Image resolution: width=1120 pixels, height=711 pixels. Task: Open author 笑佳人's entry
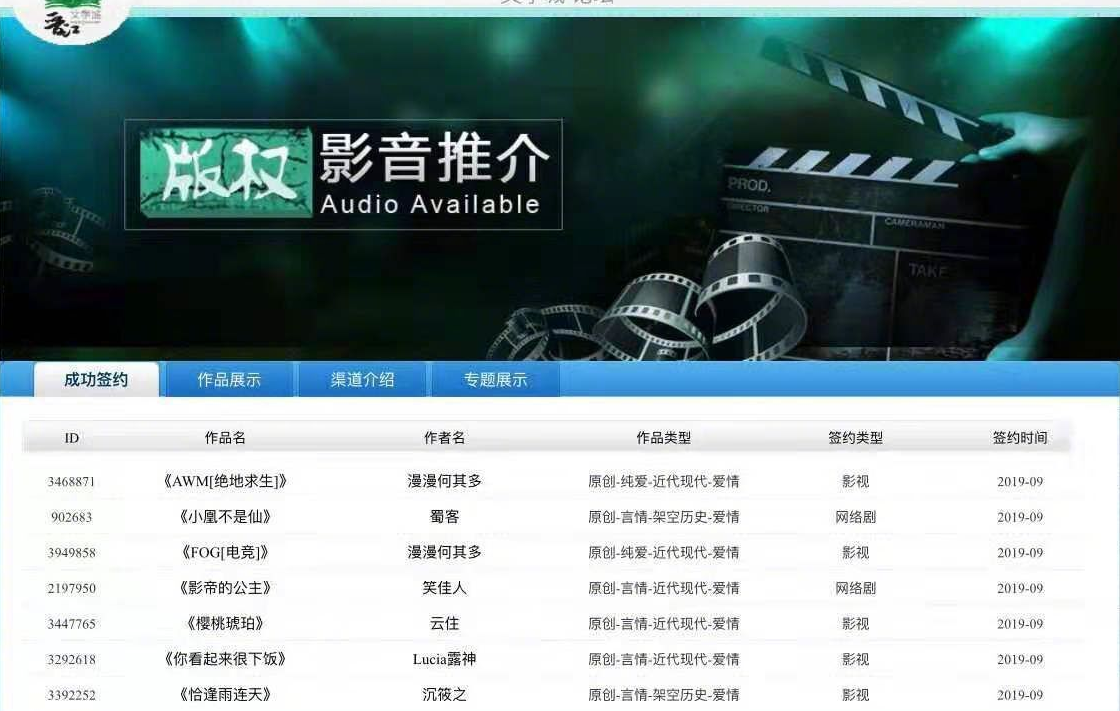point(444,588)
